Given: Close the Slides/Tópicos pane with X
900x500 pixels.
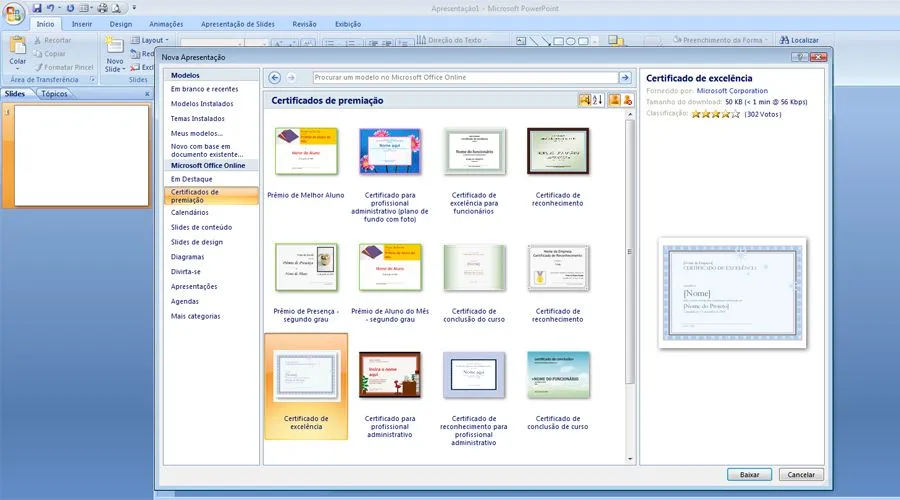Looking at the screenshot, I should pyautogui.click(x=147, y=94).
